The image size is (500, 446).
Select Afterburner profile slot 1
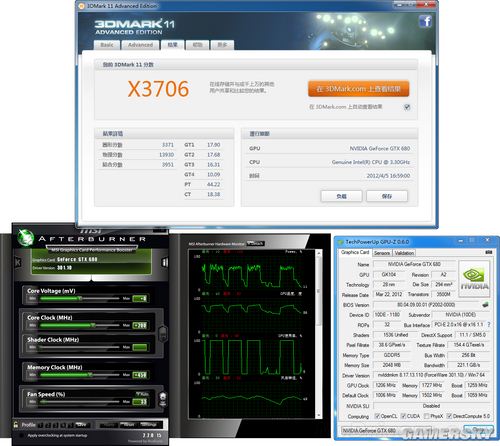point(40,425)
